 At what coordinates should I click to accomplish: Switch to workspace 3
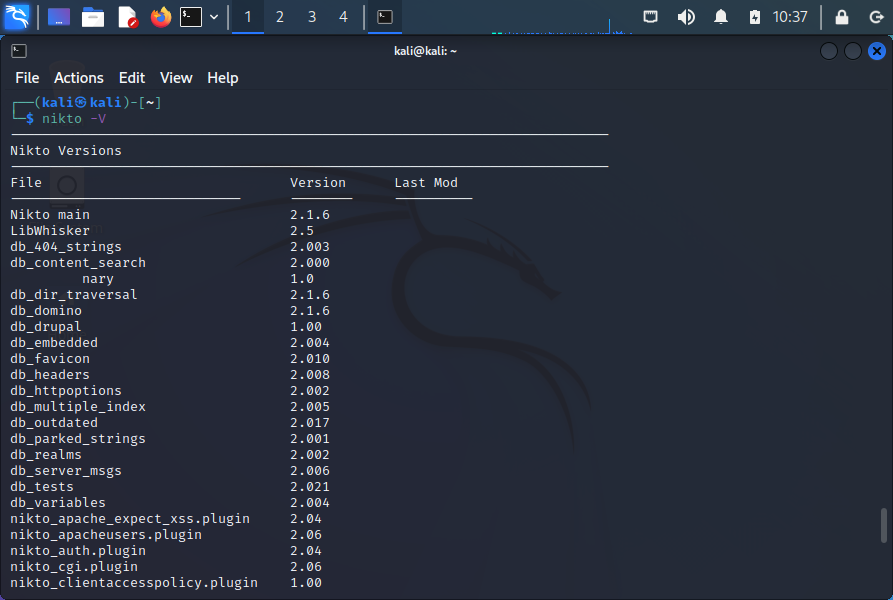312,17
